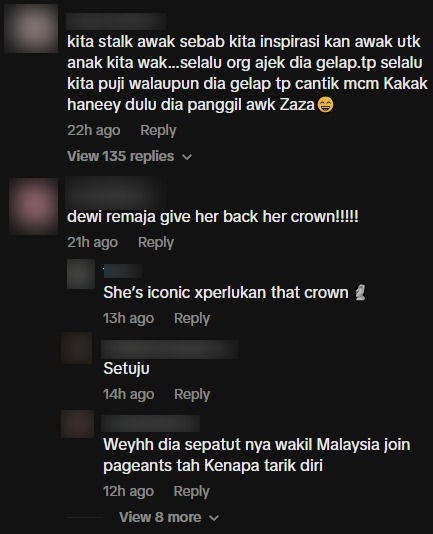
Task: Reply to the Setuju comment
Action: (192, 394)
